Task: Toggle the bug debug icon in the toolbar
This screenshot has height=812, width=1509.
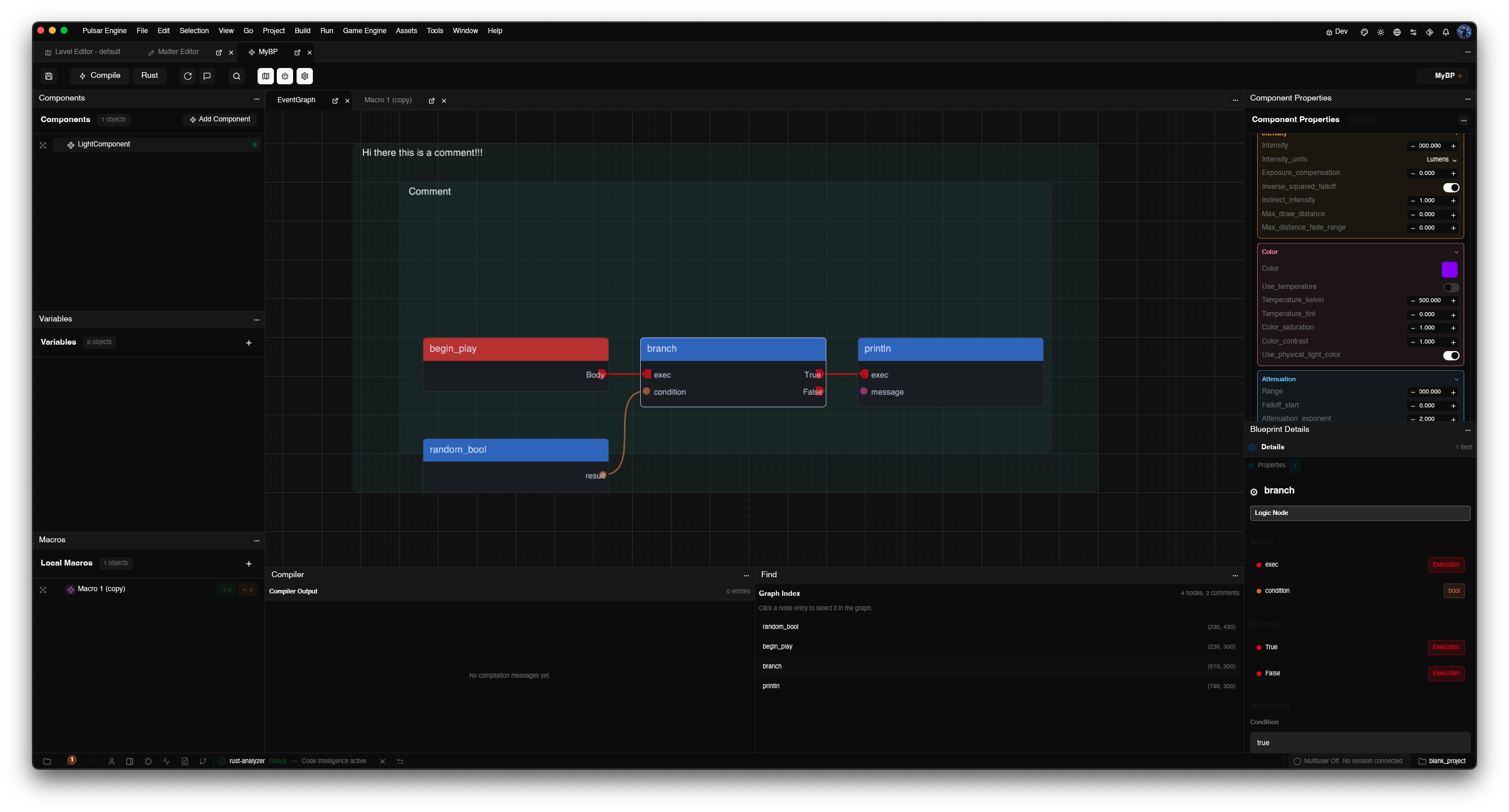Action: click(x=285, y=76)
